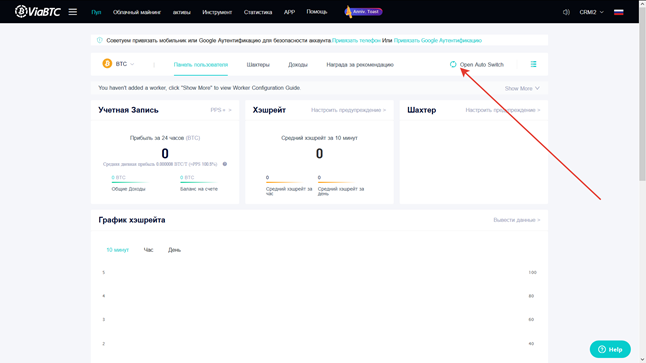
Task: Open the активы menu item
Action: [x=181, y=12]
